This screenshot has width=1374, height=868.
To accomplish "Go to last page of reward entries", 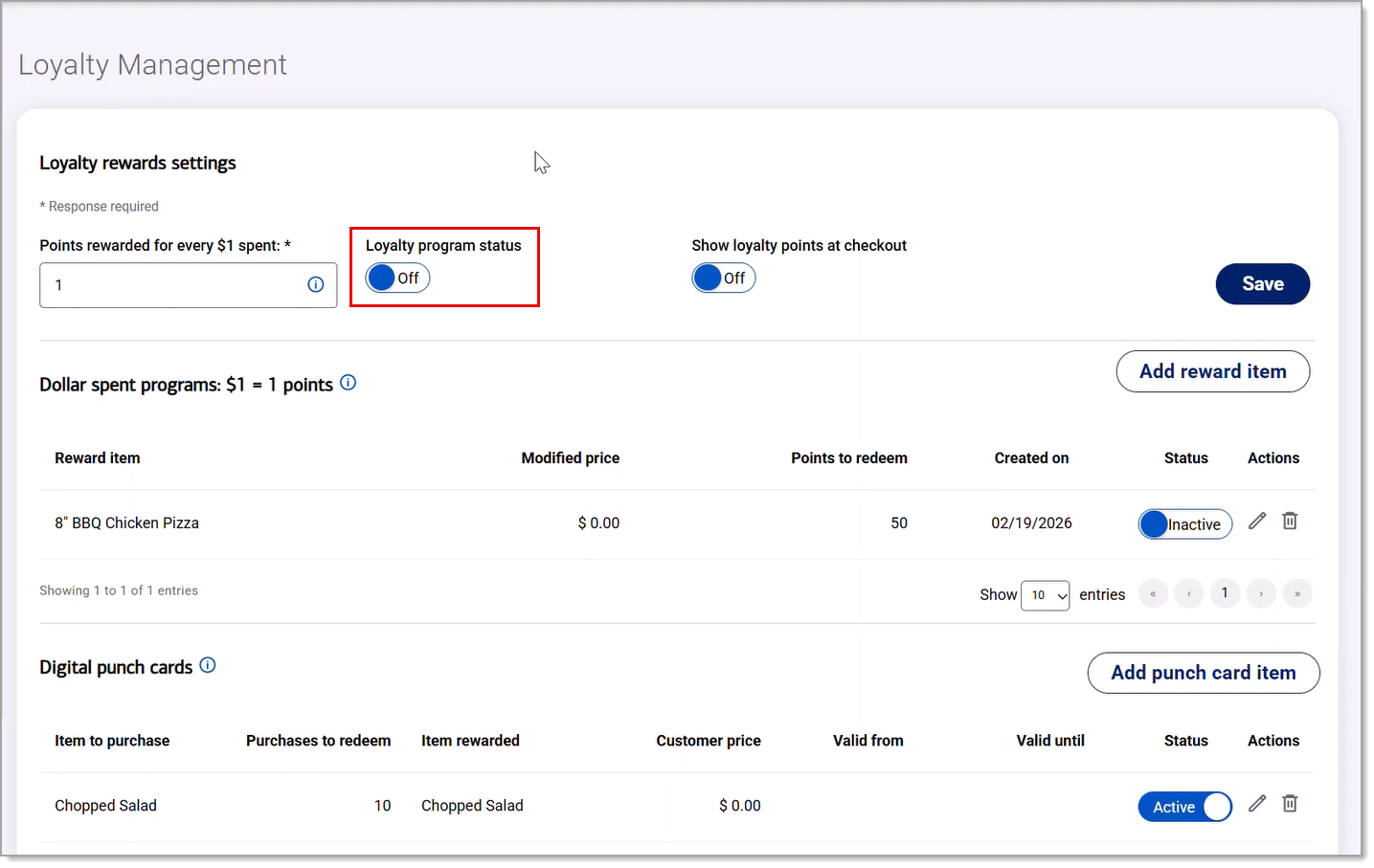I will pyautogui.click(x=1297, y=593).
